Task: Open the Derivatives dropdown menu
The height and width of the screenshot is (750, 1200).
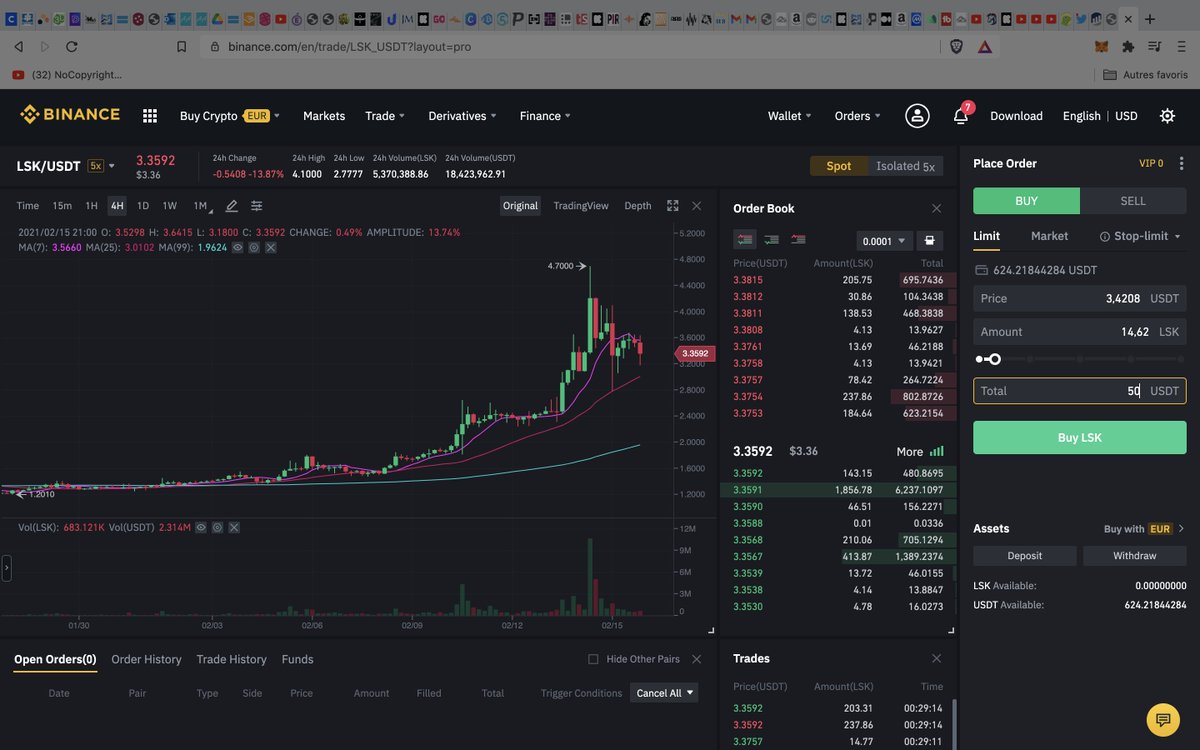Action: pos(463,116)
